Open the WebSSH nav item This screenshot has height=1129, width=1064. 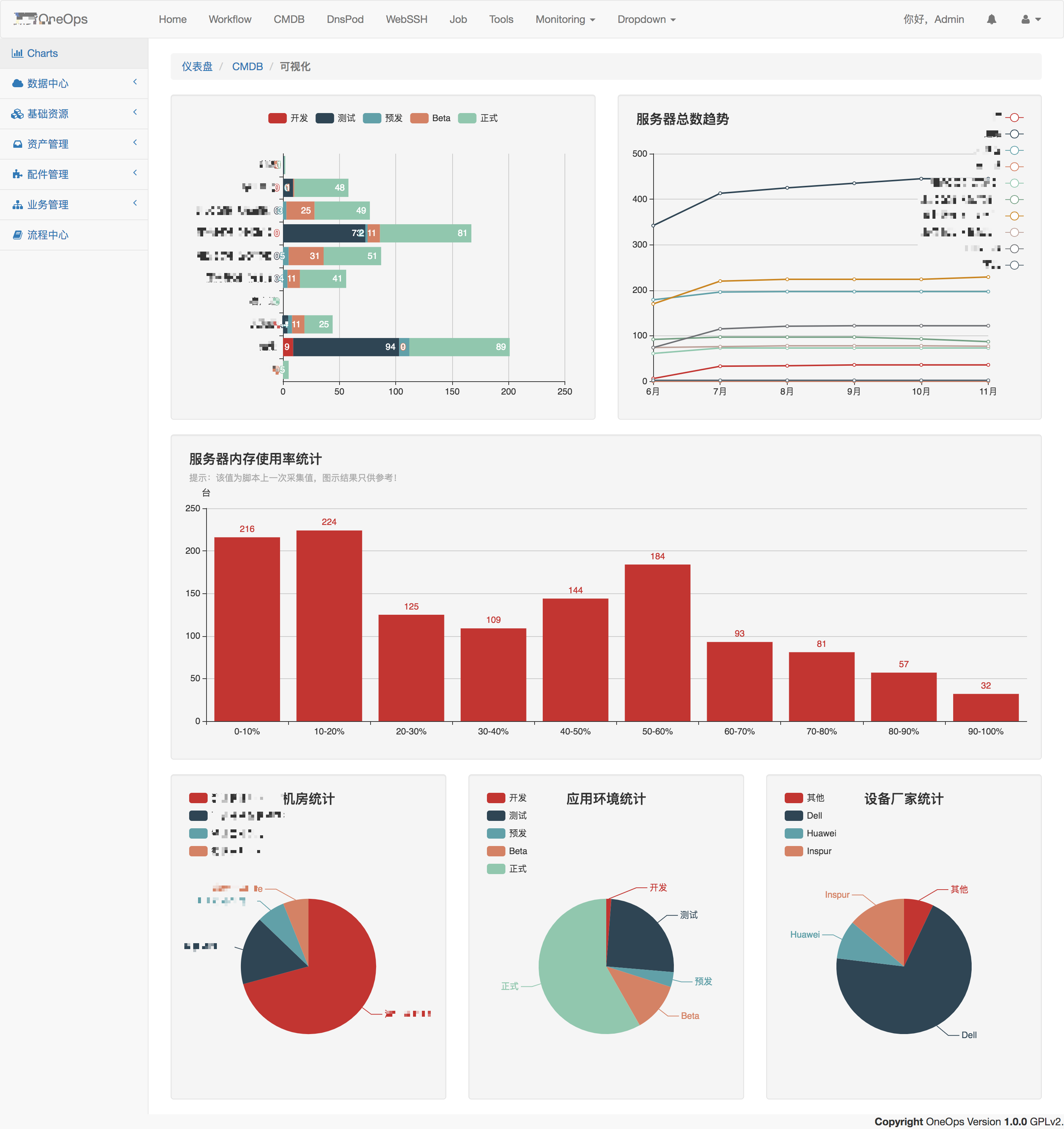click(x=406, y=19)
